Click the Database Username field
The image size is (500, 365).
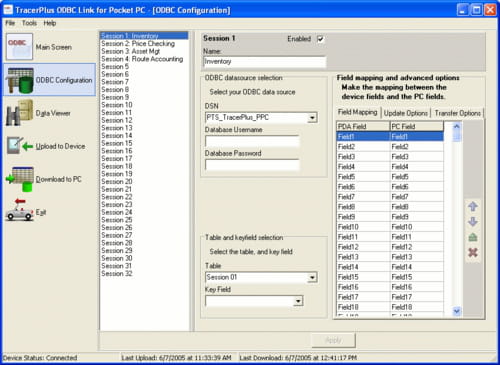coord(252,141)
